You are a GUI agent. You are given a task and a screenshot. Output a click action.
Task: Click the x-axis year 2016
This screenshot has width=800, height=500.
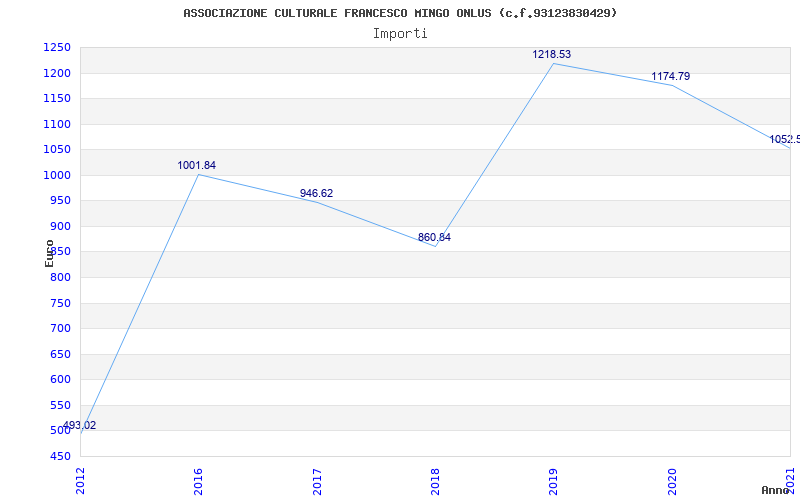[198, 481]
